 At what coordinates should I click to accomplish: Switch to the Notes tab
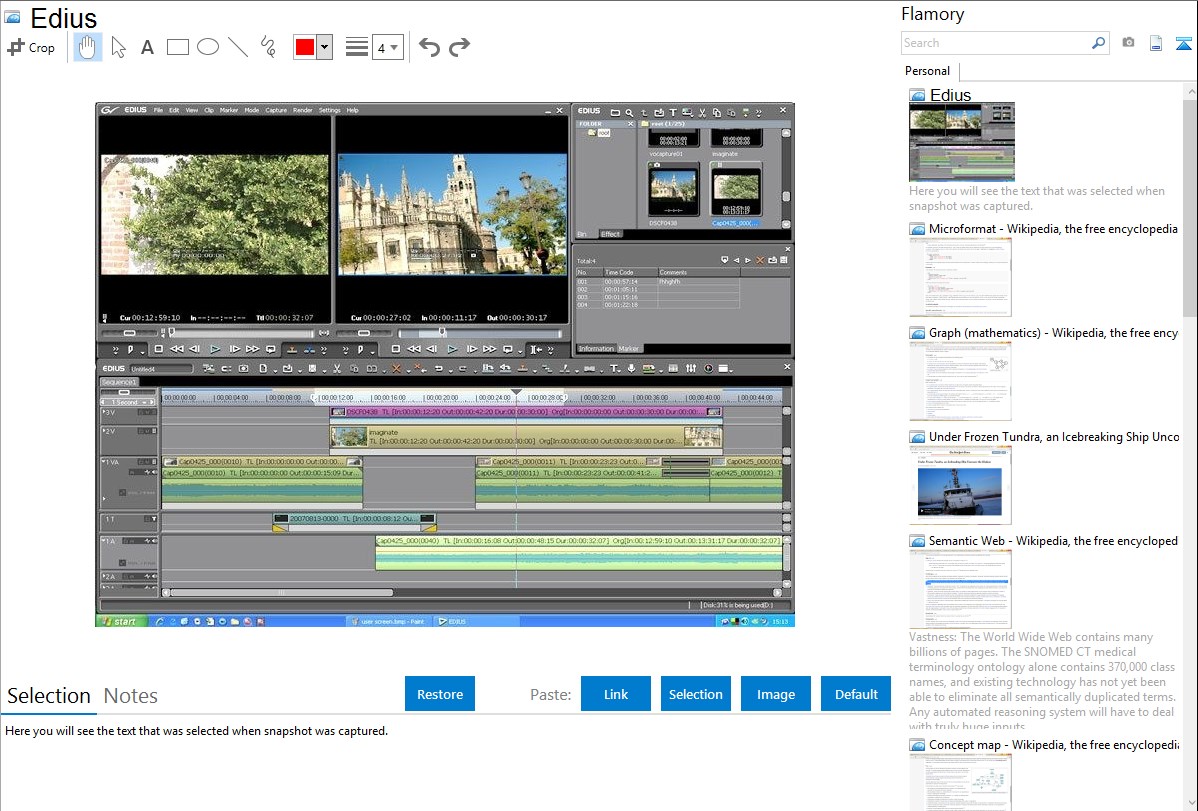(x=131, y=696)
